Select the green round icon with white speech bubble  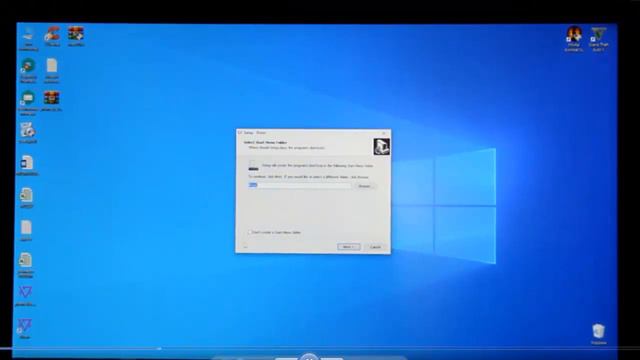point(28,103)
